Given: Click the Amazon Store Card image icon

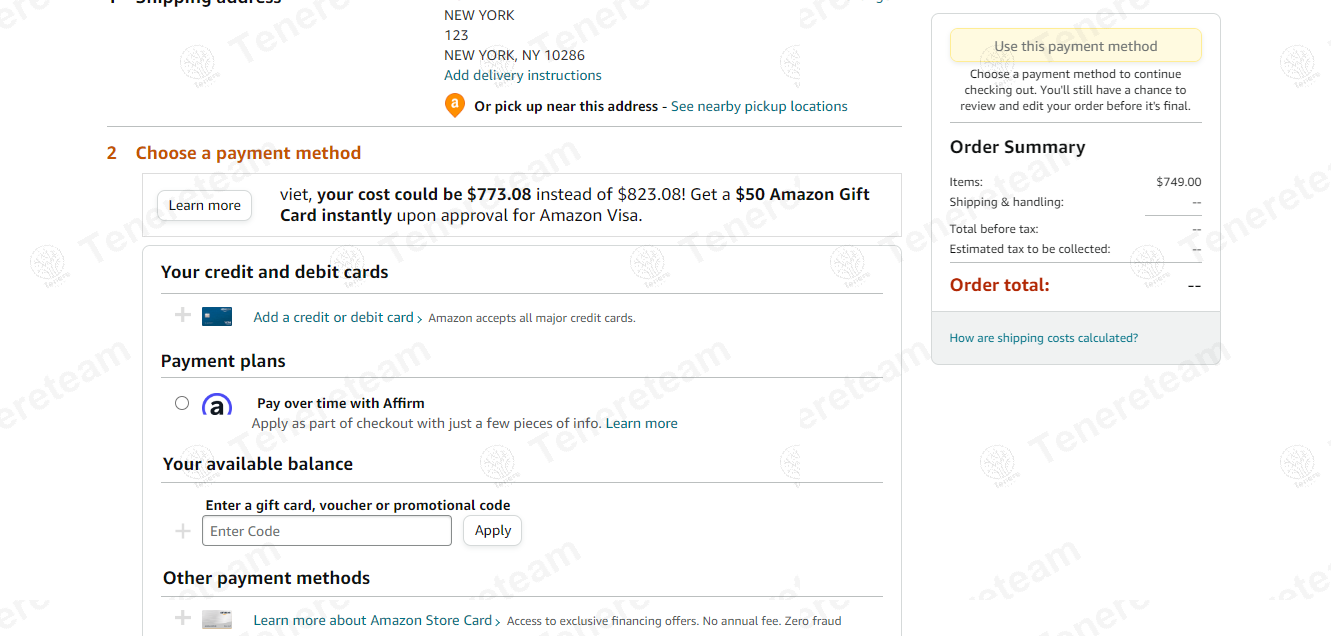Looking at the screenshot, I should tap(217, 620).
